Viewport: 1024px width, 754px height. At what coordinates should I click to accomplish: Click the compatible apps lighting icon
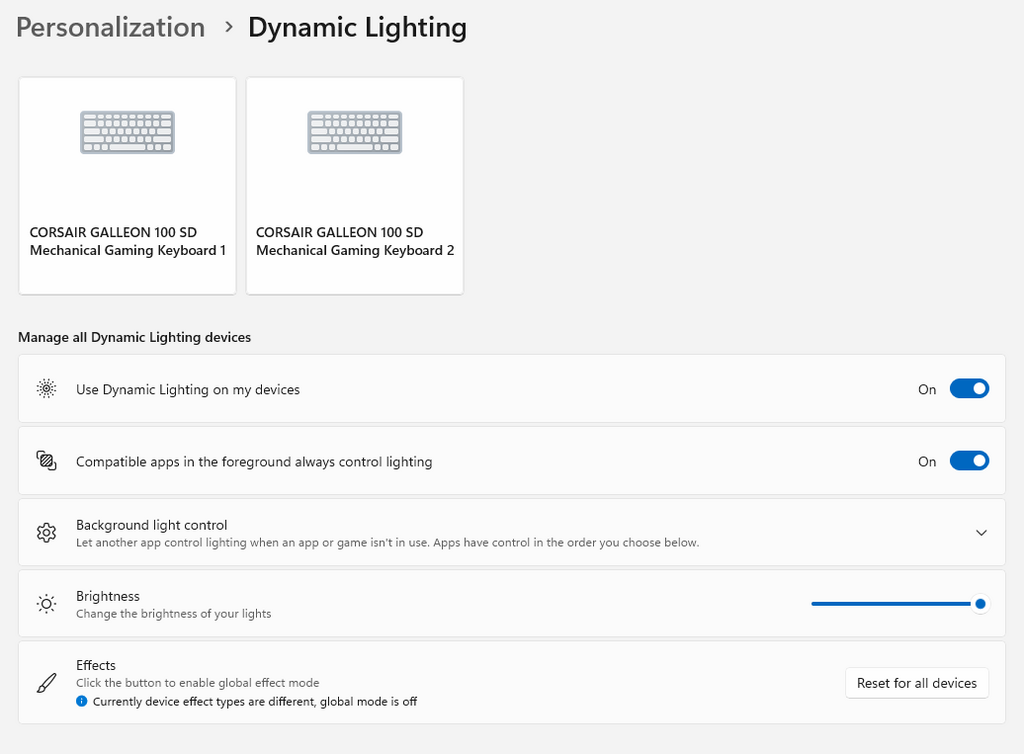coord(46,461)
